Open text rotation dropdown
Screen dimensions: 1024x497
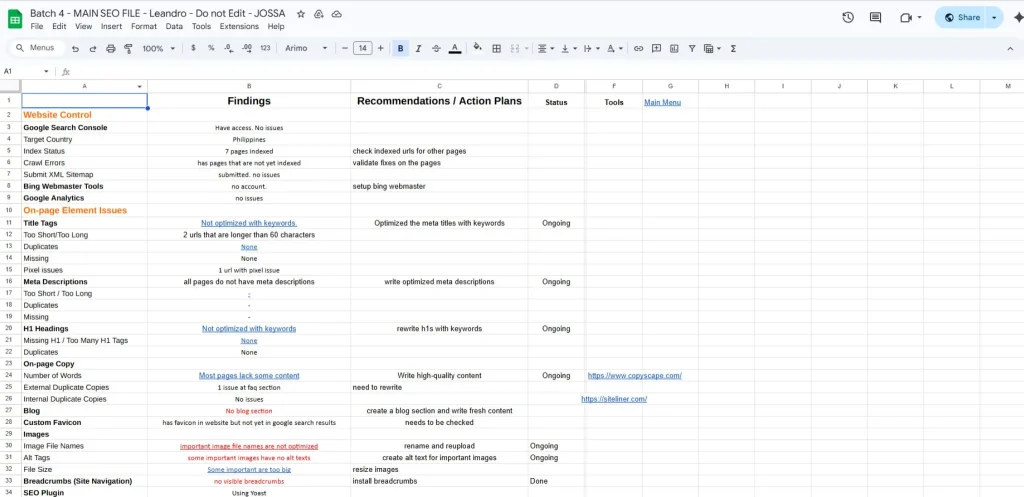coord(615,48)
